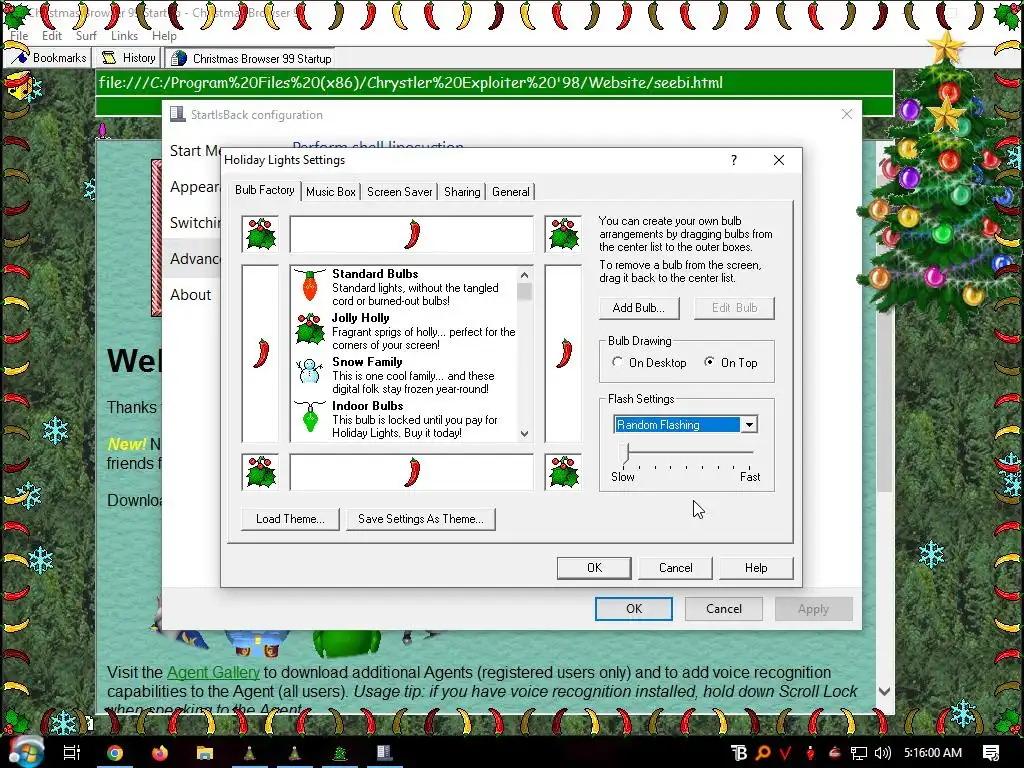The width and height of the screenshot is (1024, 768).
Task: Click the help question mark in Holiday Lights
Action: click(x=734, y=160)
